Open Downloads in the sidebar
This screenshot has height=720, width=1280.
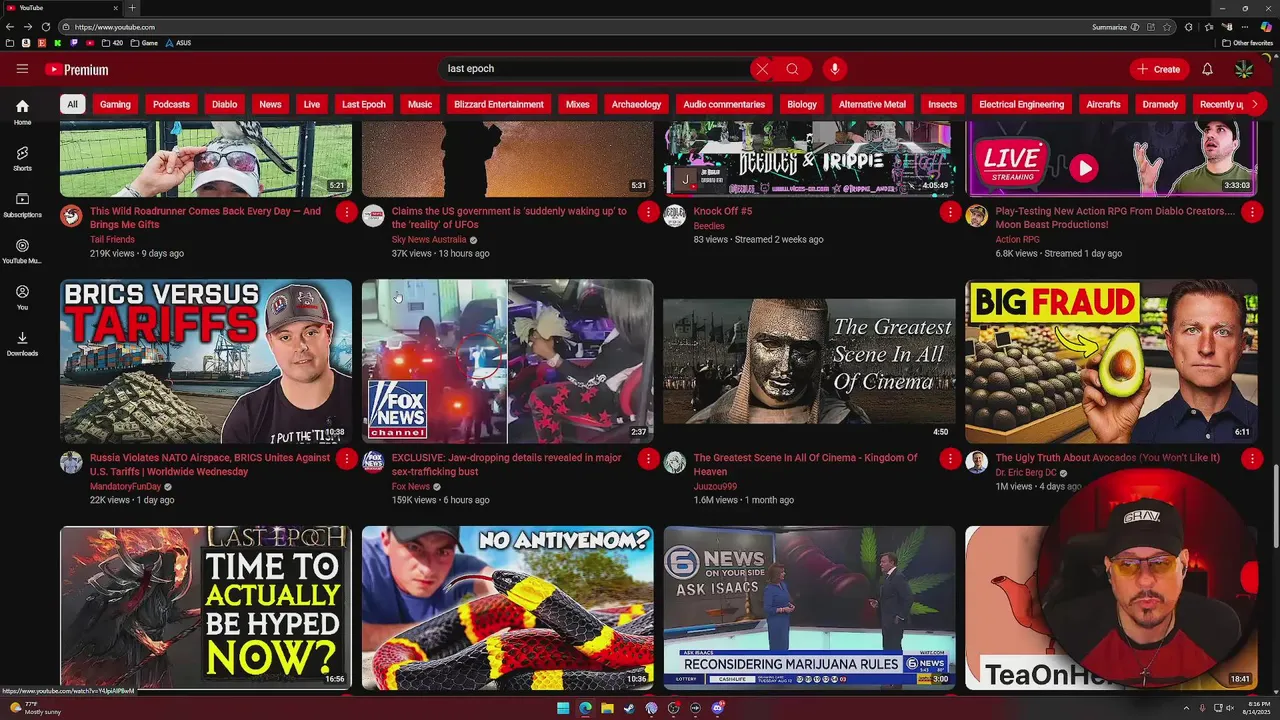[x=22, y=344]
